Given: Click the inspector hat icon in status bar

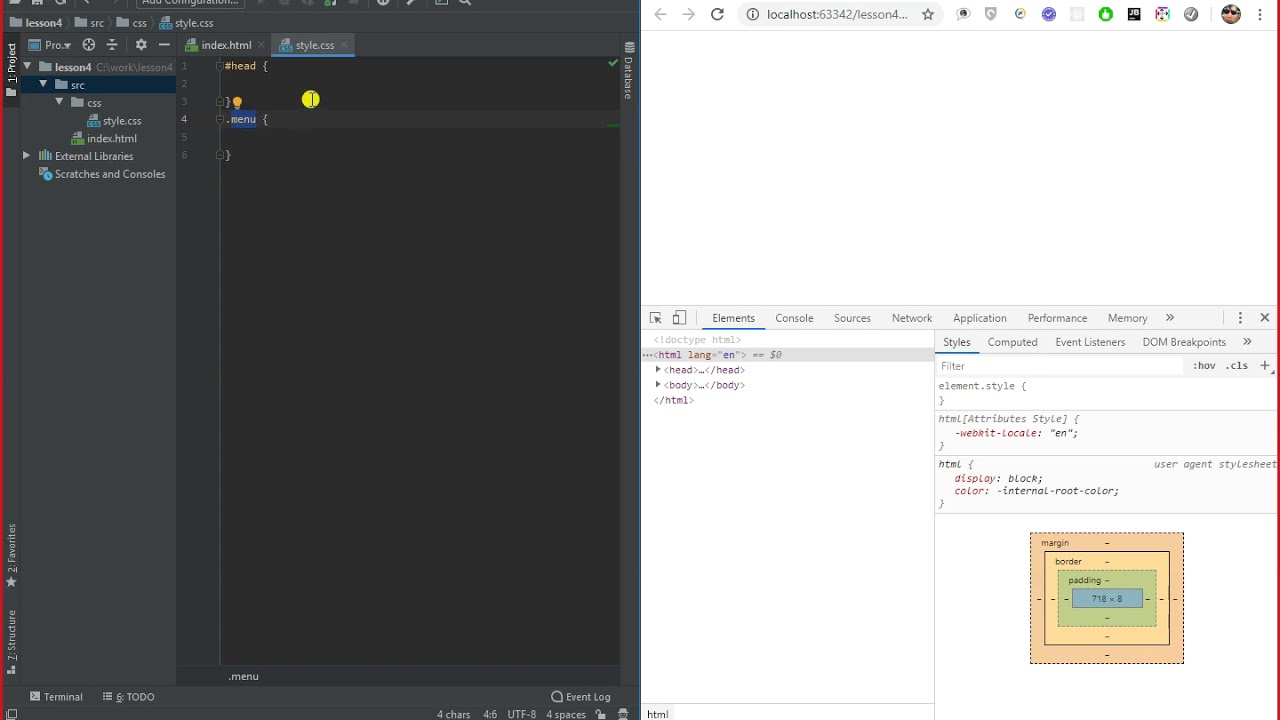Looking at the screenshot, I should (624, 714).
